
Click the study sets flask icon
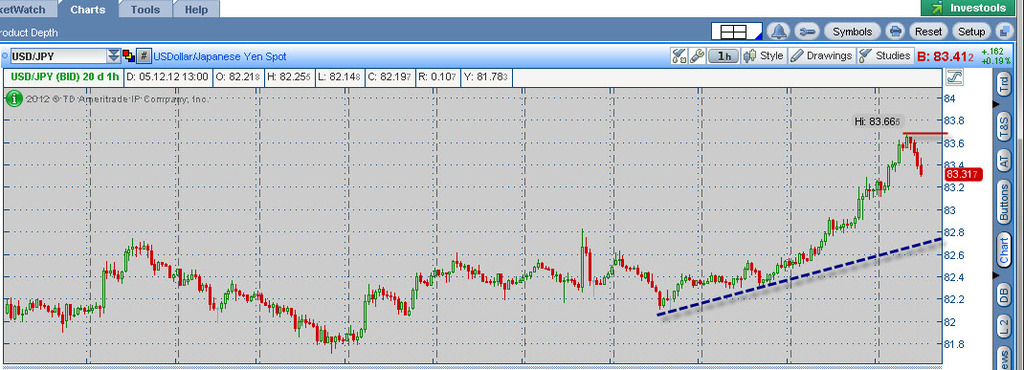679,56
